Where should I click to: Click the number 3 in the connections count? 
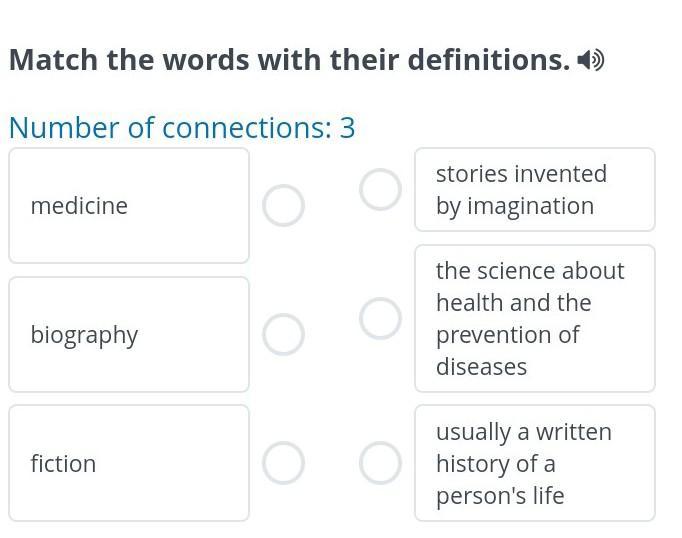(348, 128)
